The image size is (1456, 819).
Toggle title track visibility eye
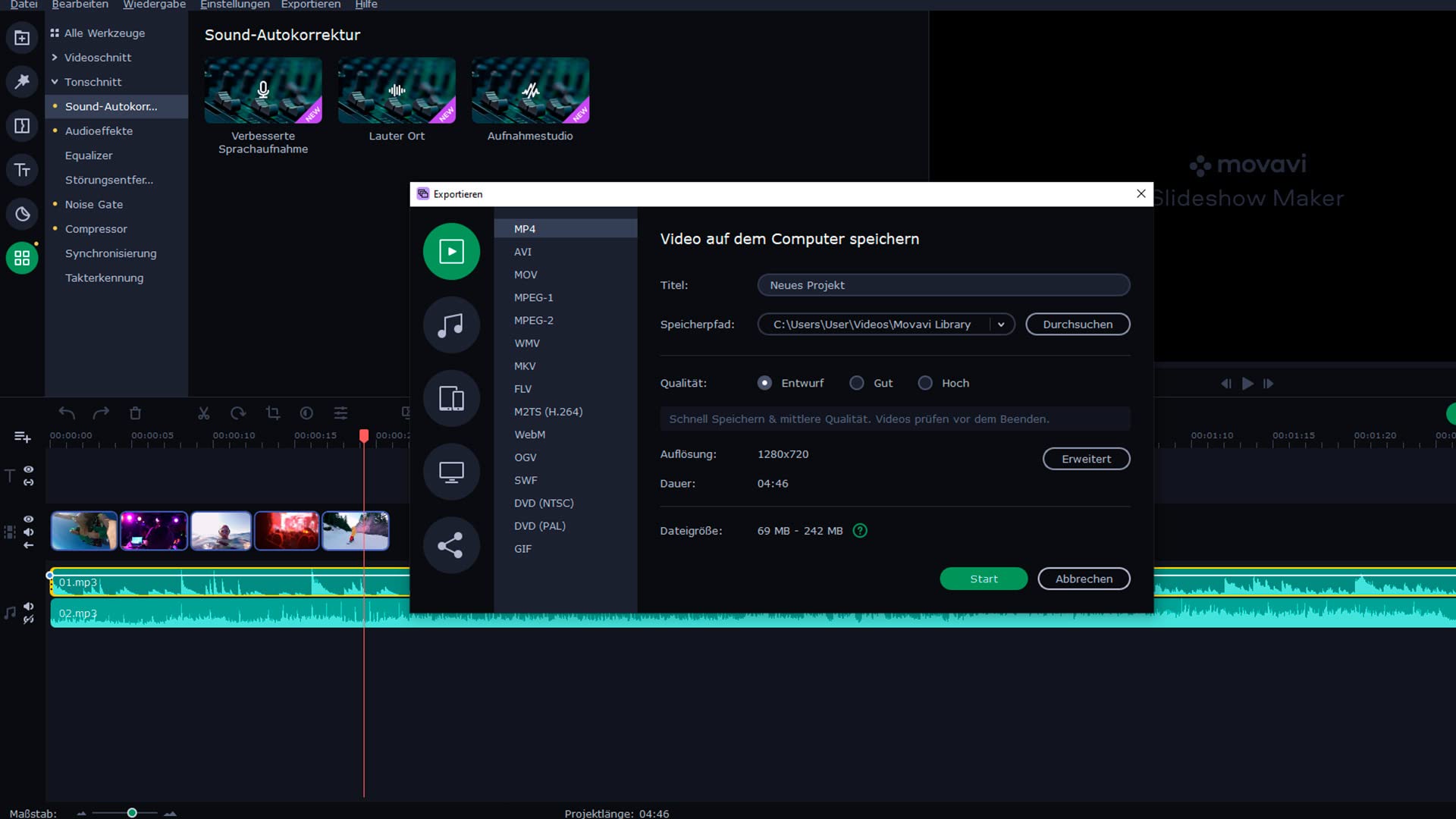(28, 469)
